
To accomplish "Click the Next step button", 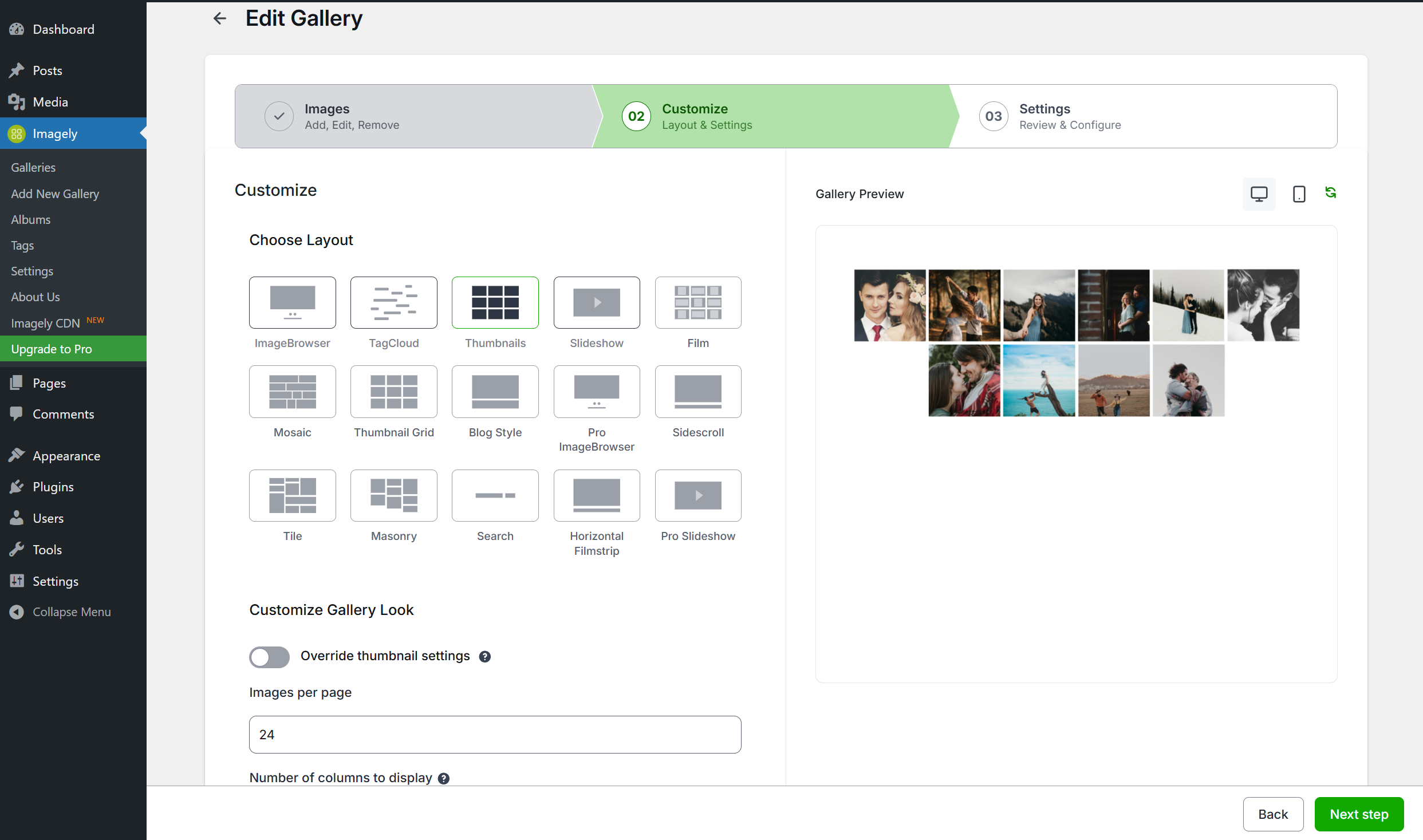I will (x=1359, y=814).
